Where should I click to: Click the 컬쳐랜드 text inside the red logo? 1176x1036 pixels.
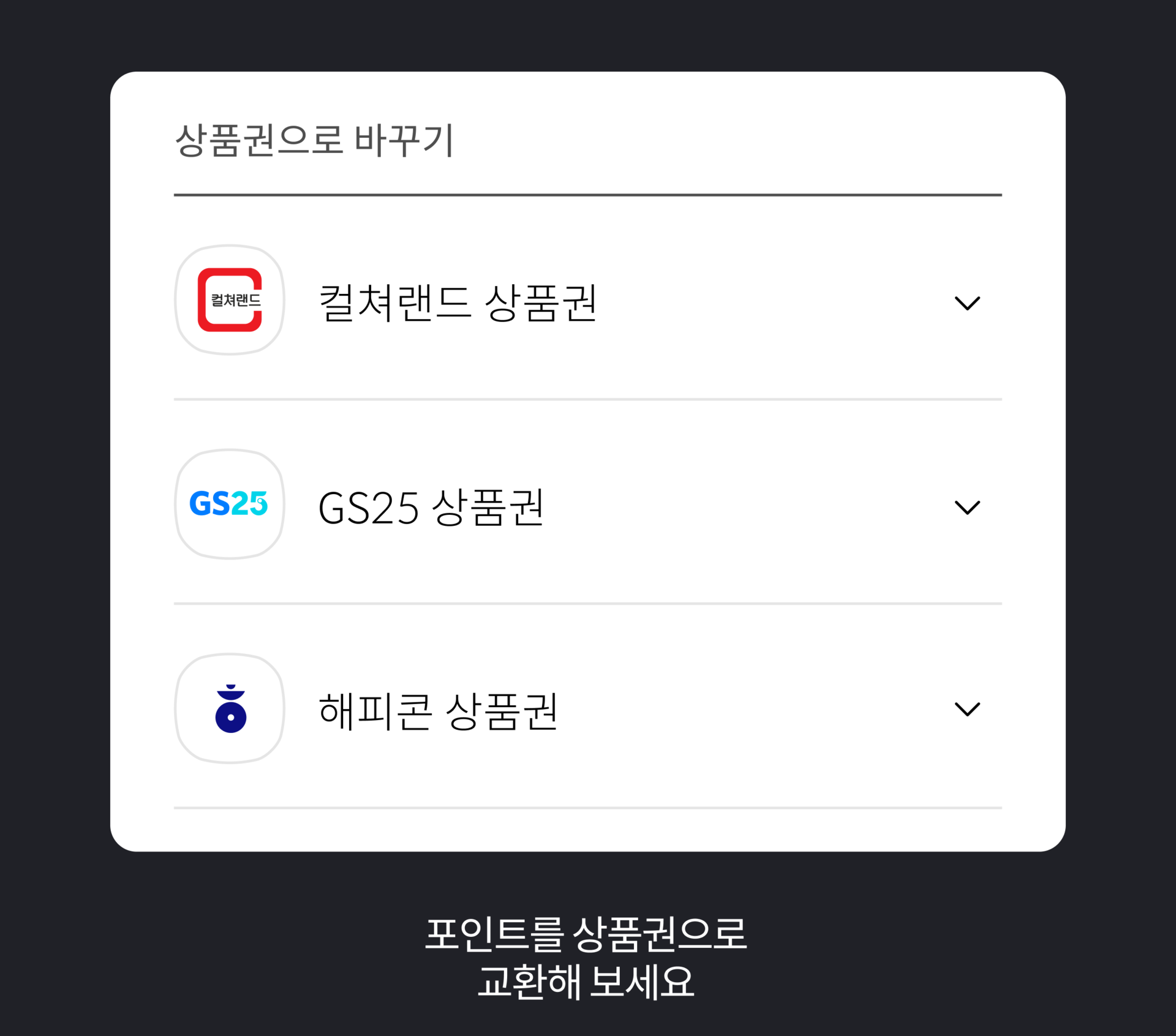pos(236,300)
